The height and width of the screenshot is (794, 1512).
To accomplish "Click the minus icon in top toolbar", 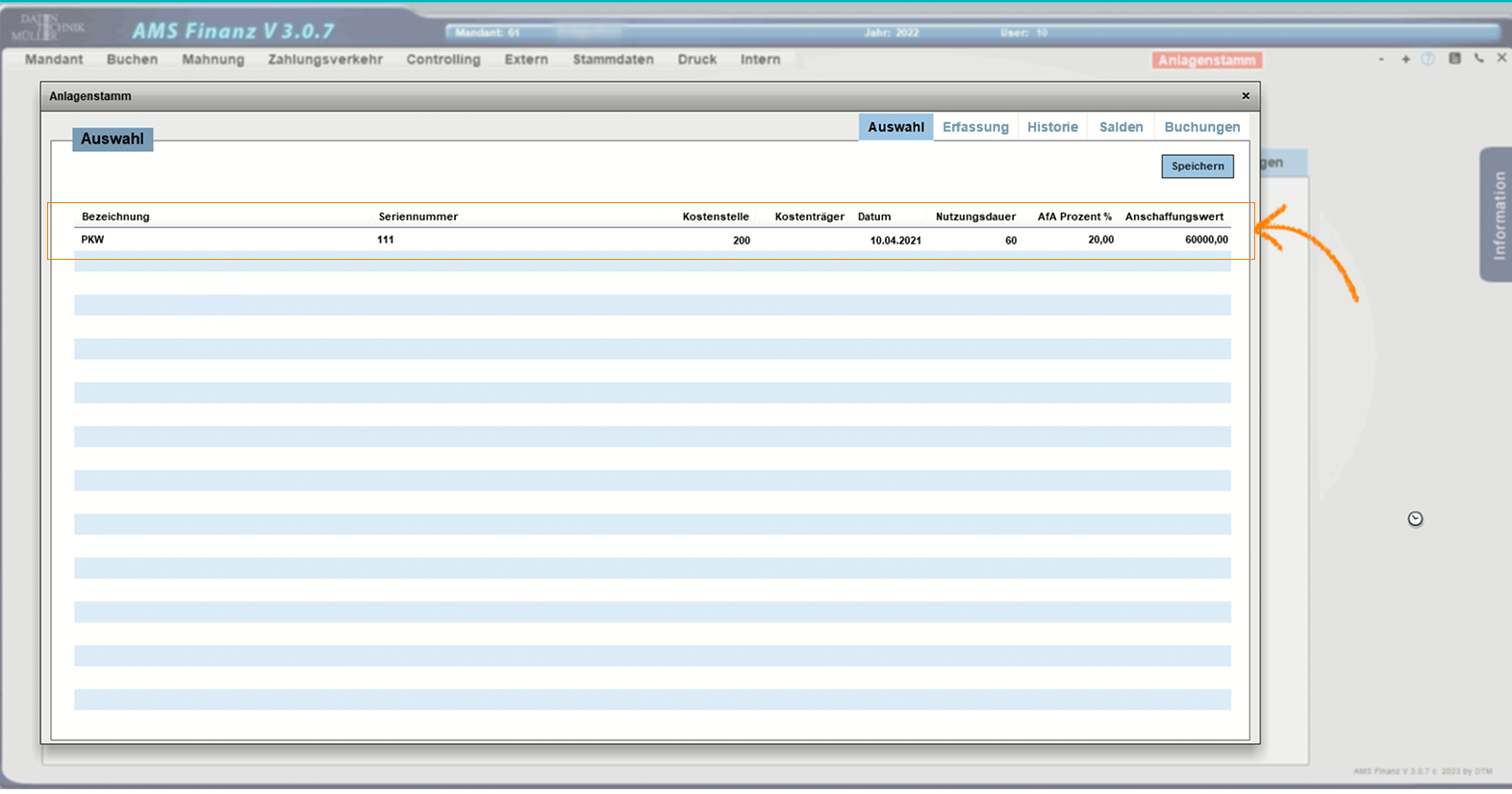I will 1381,59.
